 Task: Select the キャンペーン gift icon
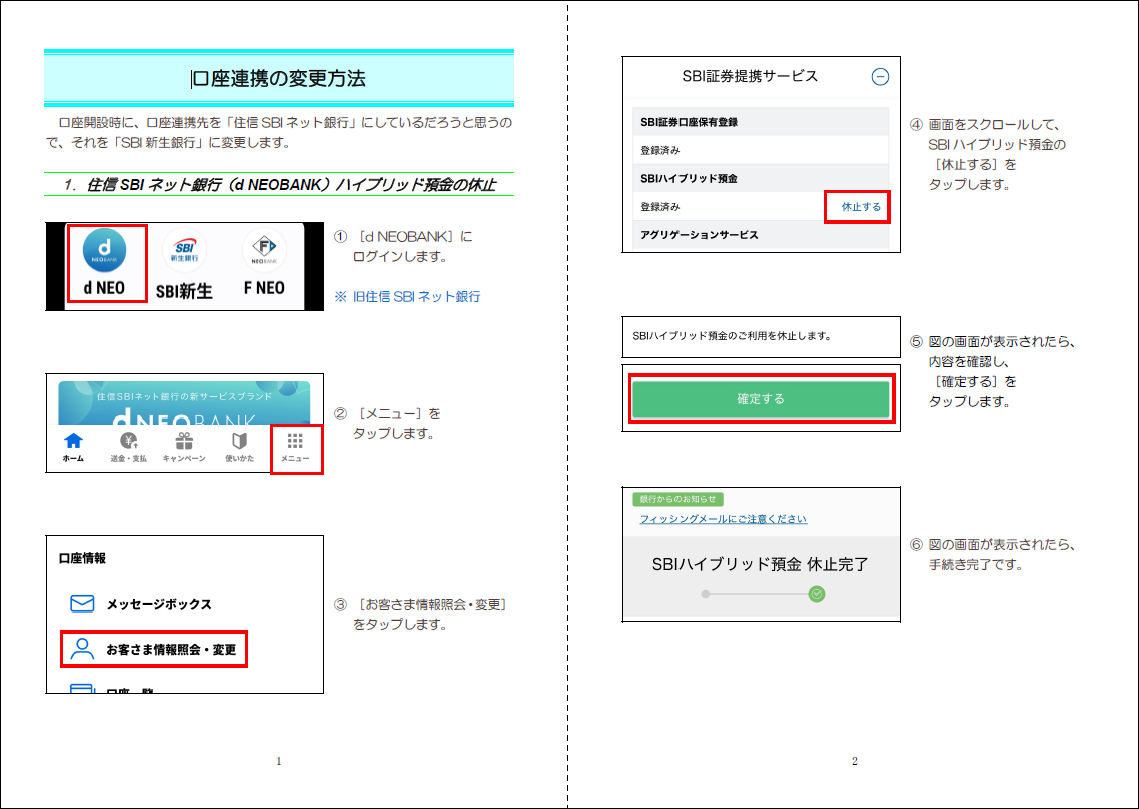pos(184,441)
